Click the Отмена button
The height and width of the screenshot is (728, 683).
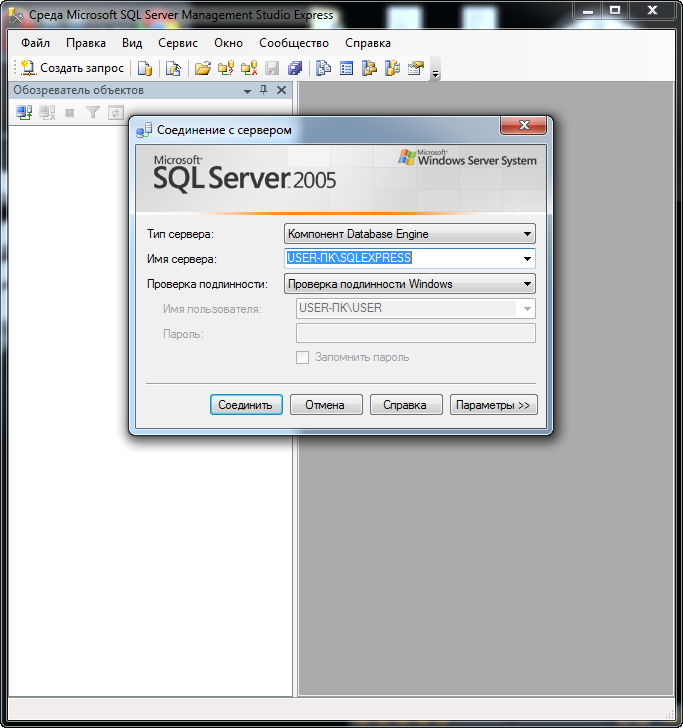326,405
